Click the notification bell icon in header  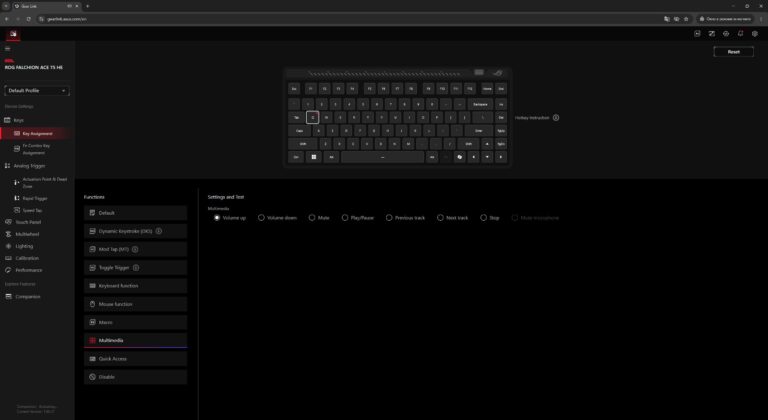tap(740, 34)
